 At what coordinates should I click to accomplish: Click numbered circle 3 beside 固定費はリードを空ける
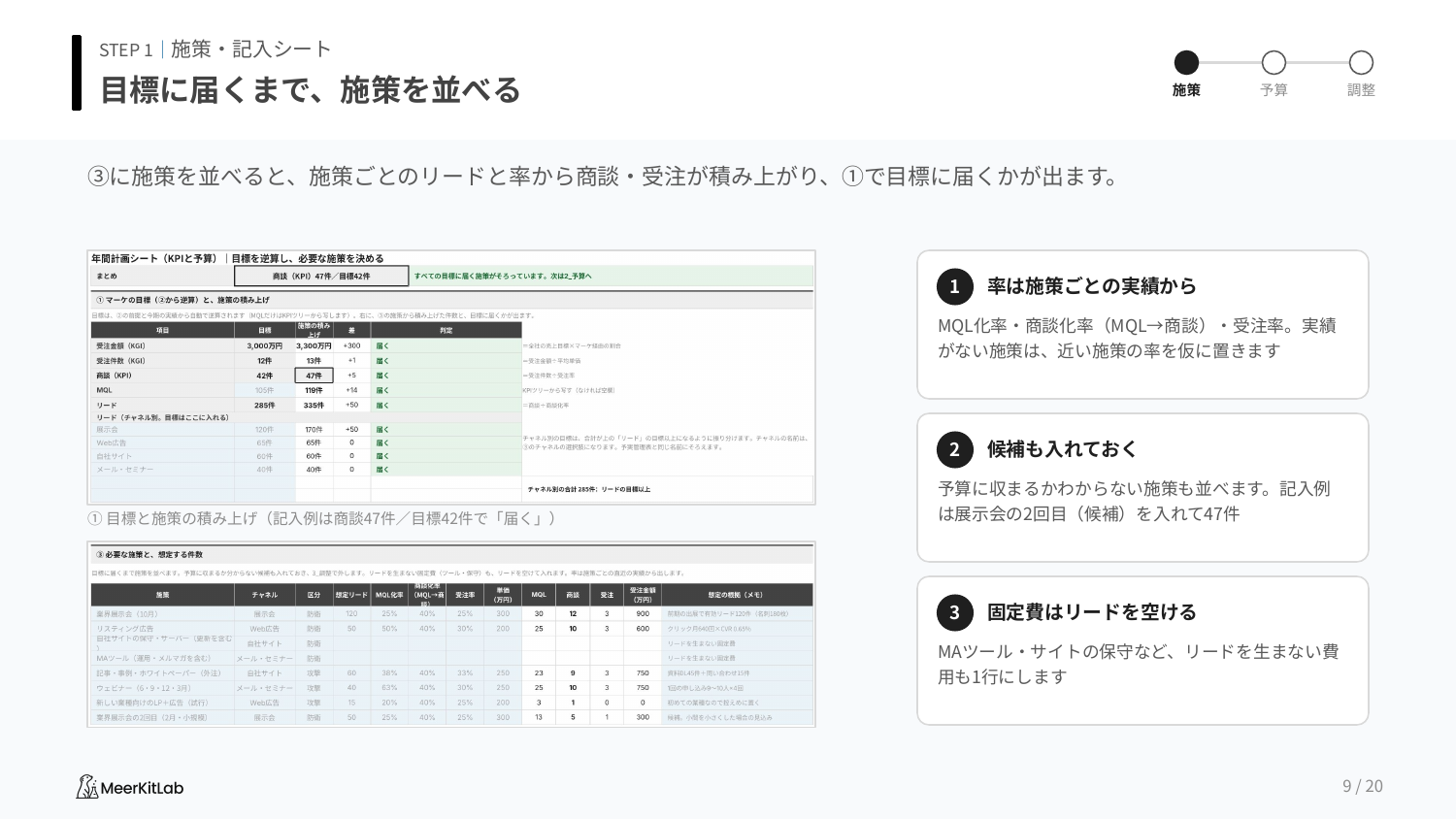954,612
